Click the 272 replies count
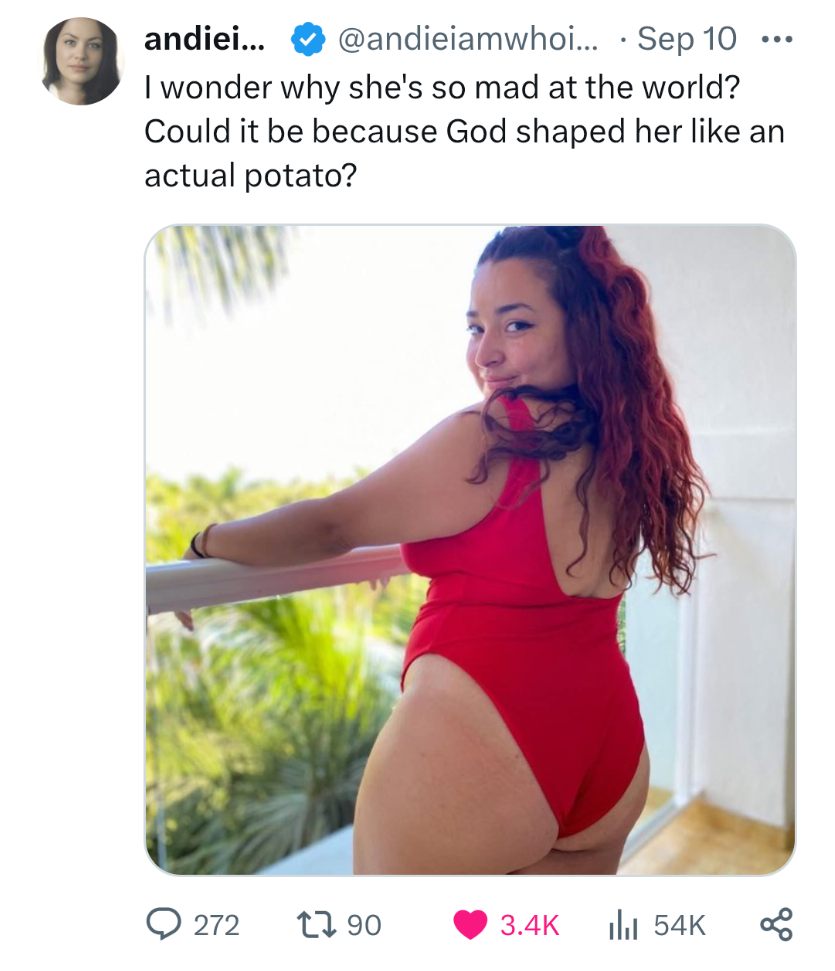This screenshot has width=835, height=971. [x=216, y=926]
